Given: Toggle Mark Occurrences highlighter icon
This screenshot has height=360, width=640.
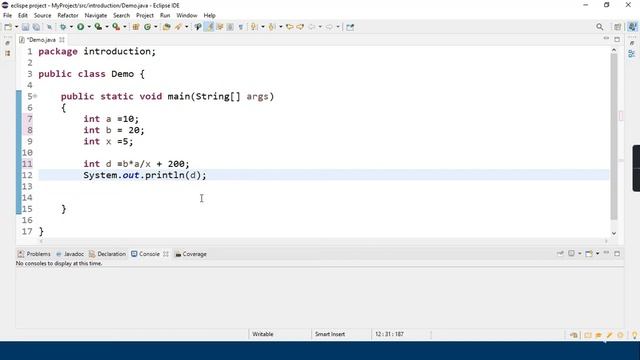Looking at the screenshot, I should (209, 27).
